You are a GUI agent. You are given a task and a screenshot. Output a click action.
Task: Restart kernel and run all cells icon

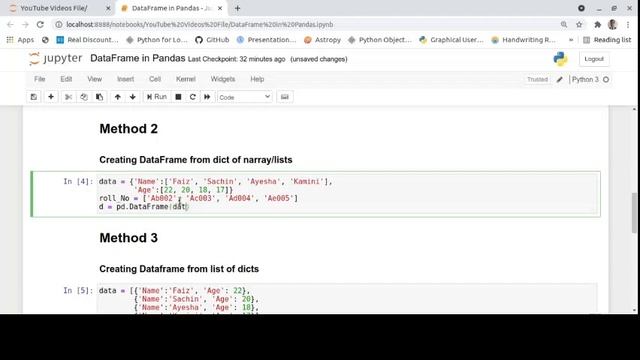point(207,97)
